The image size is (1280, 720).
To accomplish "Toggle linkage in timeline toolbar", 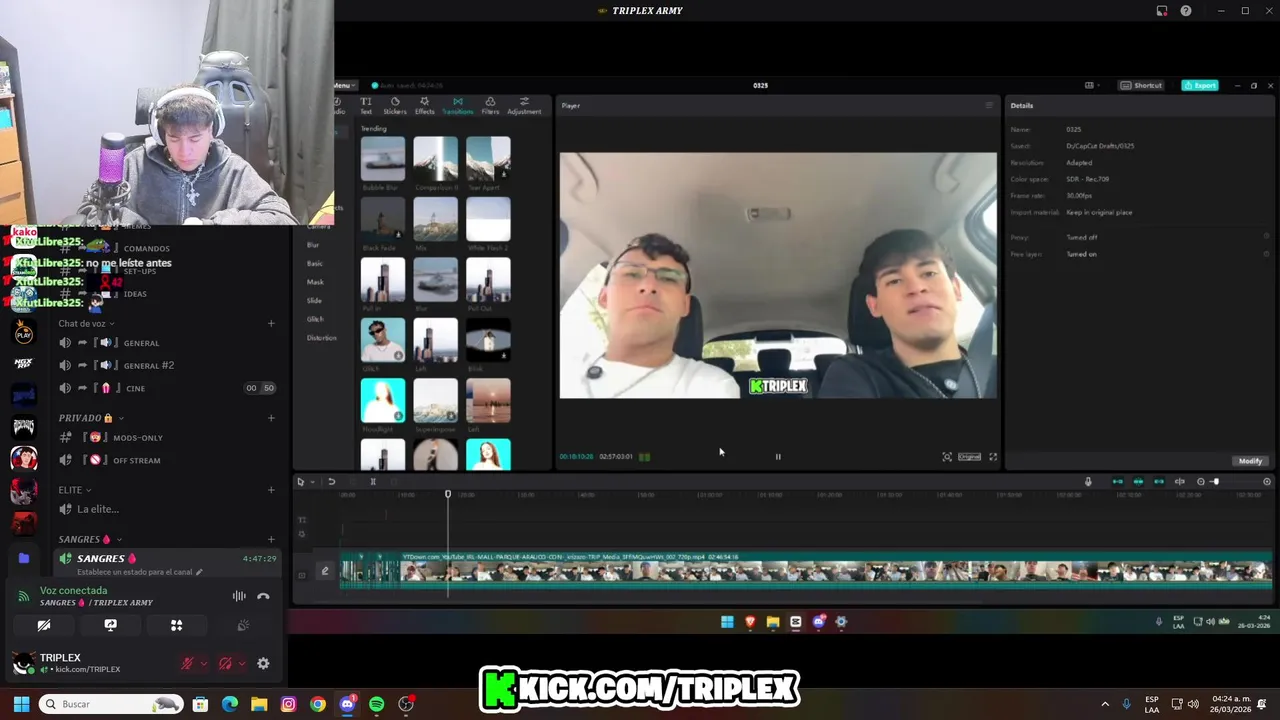I will coord(1159,482).
